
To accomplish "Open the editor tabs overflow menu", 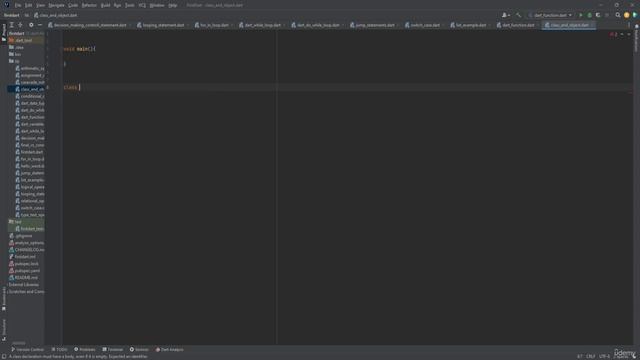I will click(629, 25).
